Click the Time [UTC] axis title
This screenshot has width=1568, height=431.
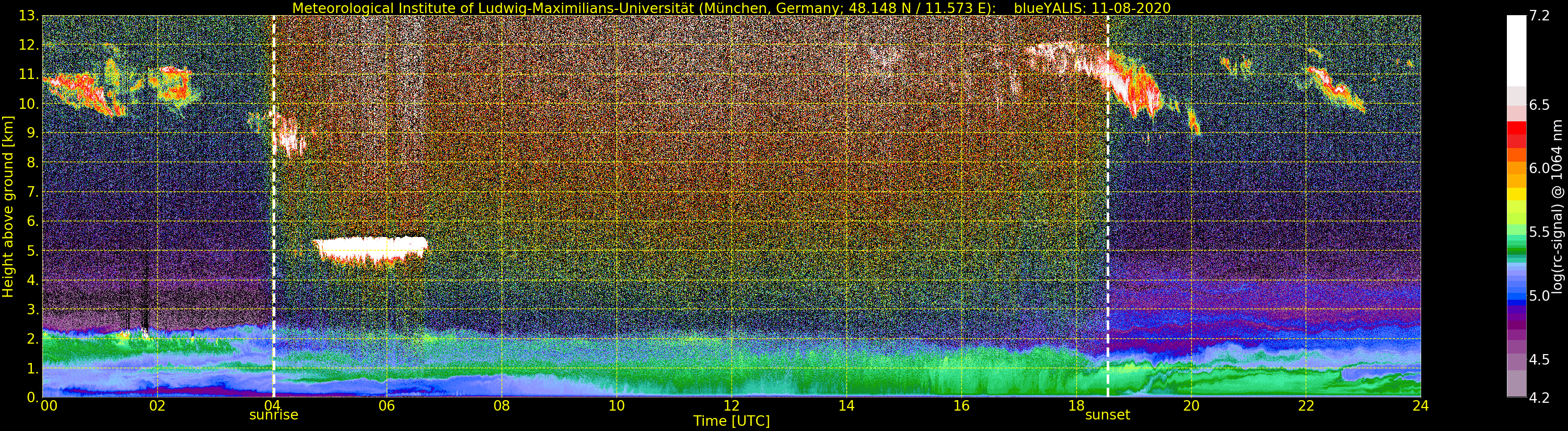pyautogui.click(x=731, y=421)
